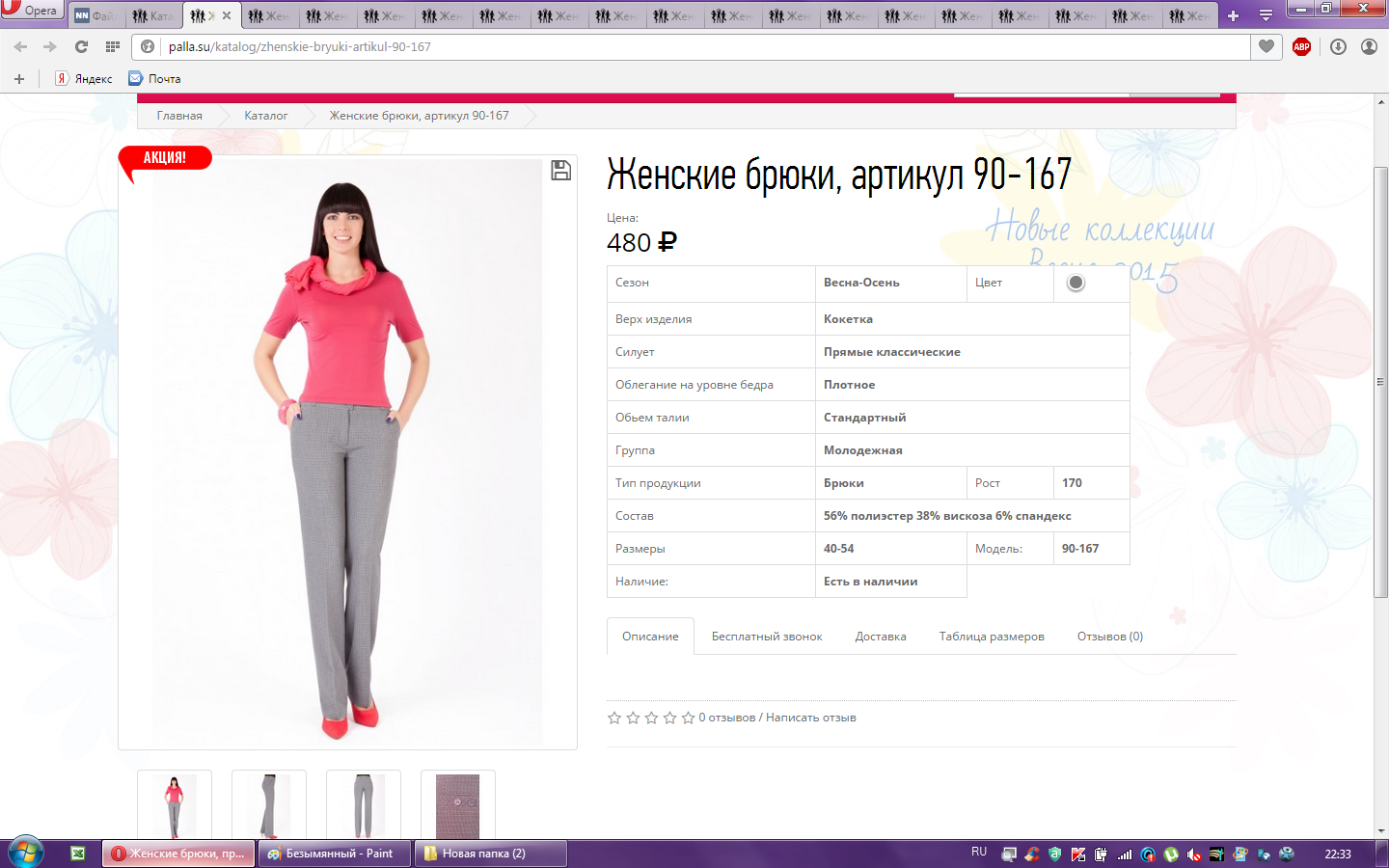
Task: Open the Таблица размеров tab
Action: coord(992,637)
